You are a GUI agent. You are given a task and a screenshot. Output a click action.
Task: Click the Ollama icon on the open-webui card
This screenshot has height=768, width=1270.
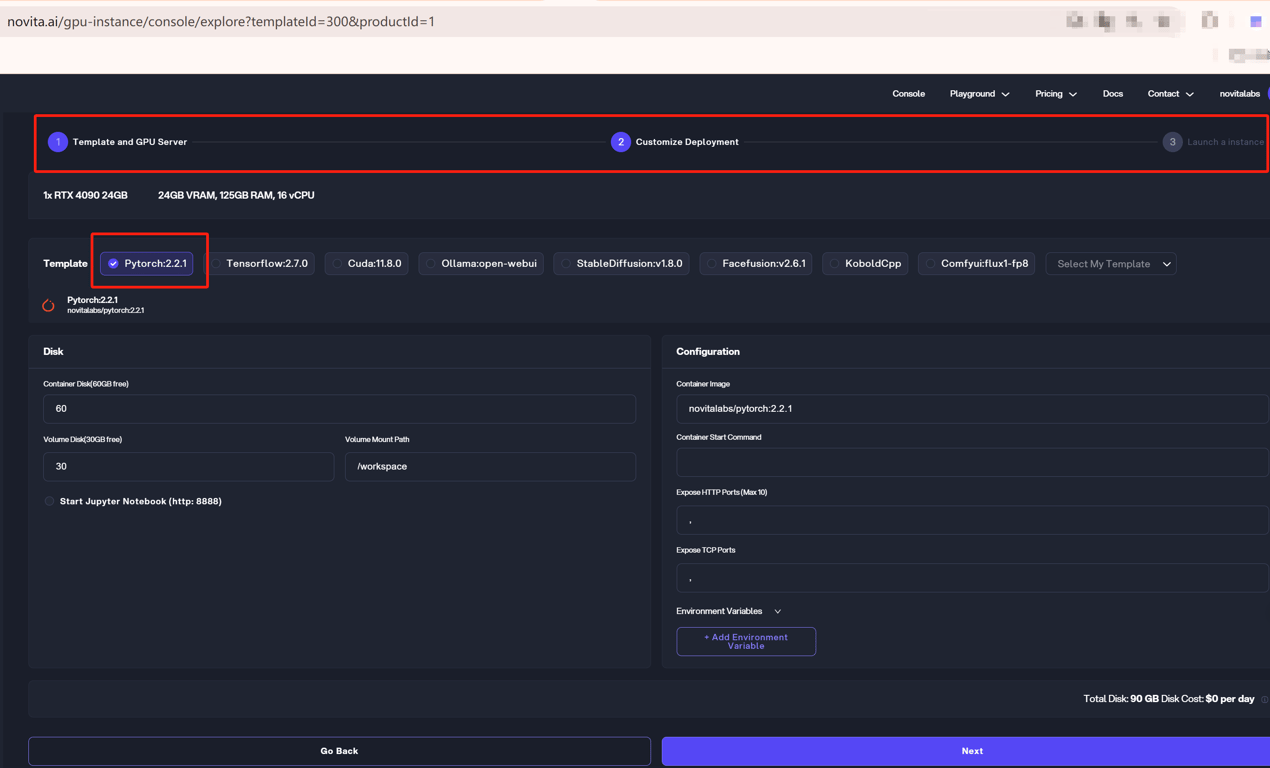pos(430,263)
